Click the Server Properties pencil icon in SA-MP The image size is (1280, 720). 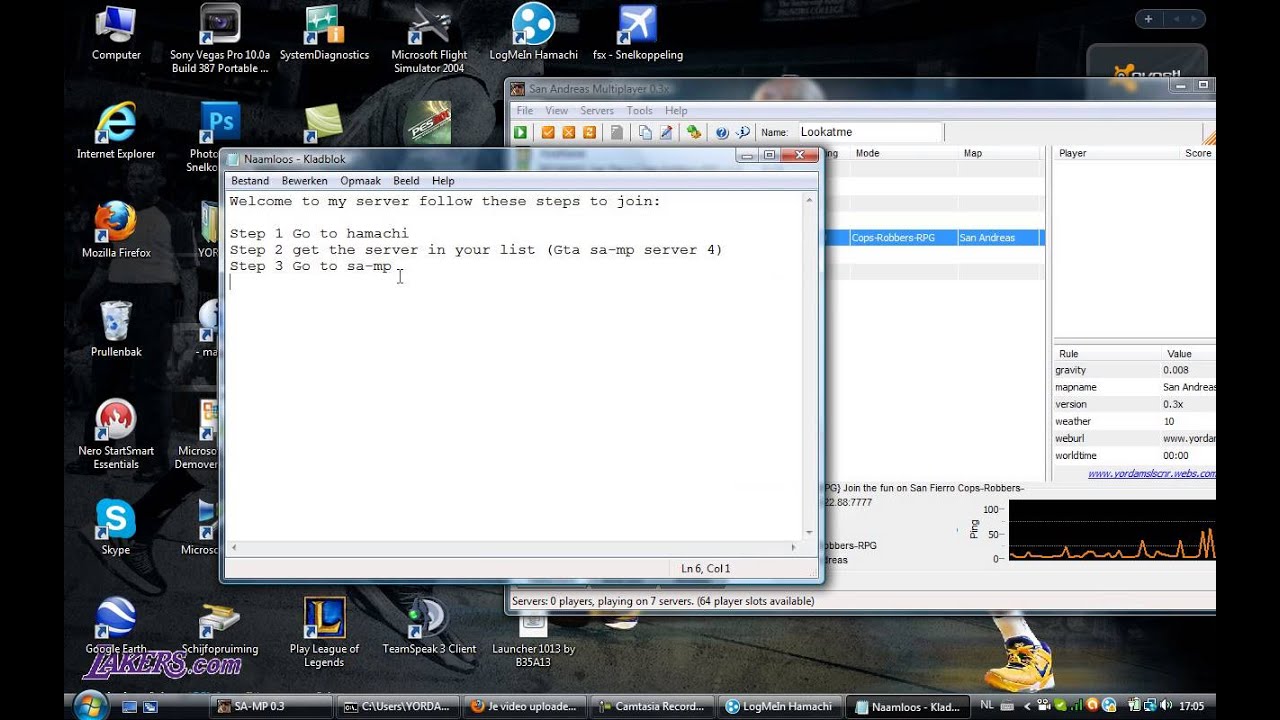click(666, 132)
